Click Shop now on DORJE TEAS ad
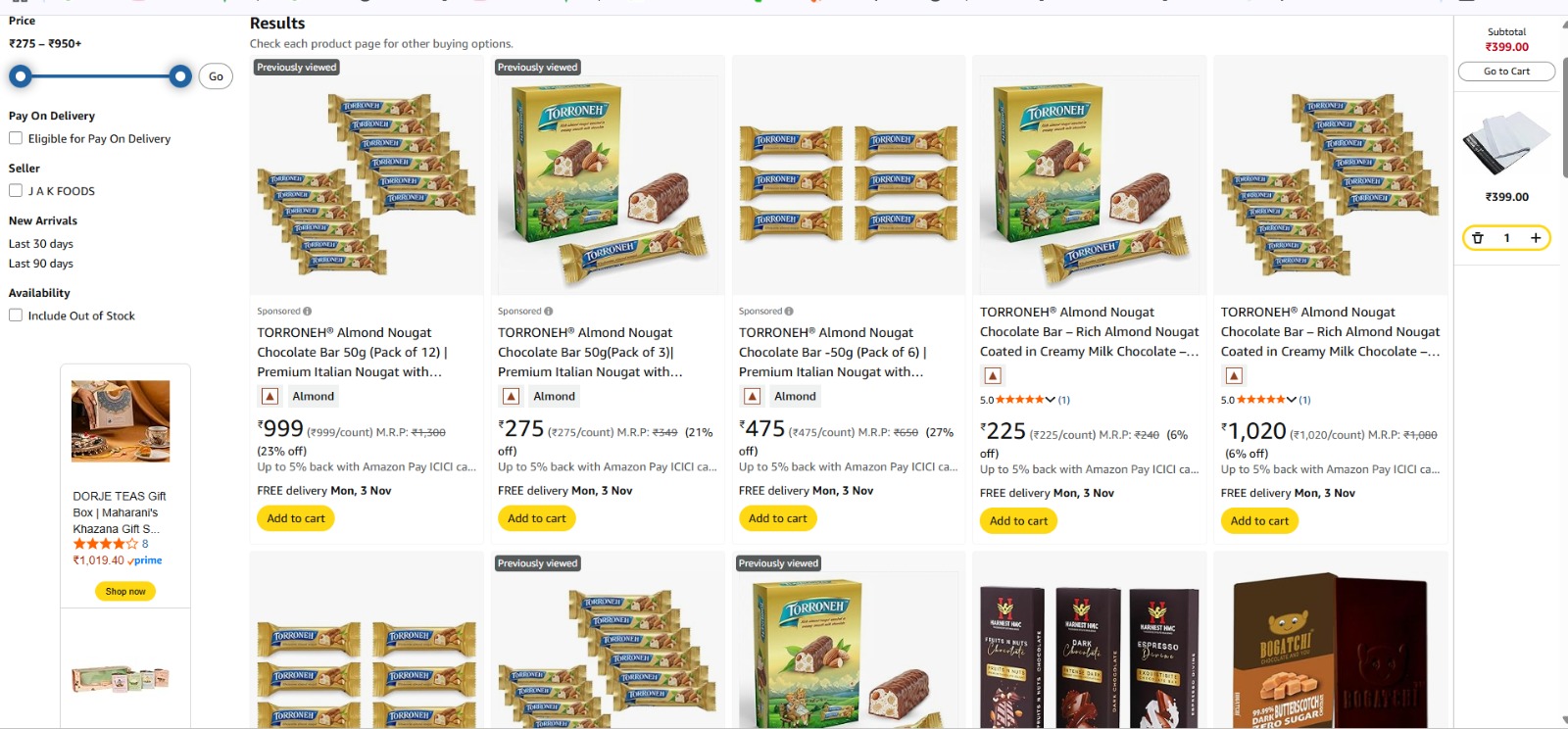Image resolution: width=1568 pixels, height=729 pixels. click(x=125, y=592)
